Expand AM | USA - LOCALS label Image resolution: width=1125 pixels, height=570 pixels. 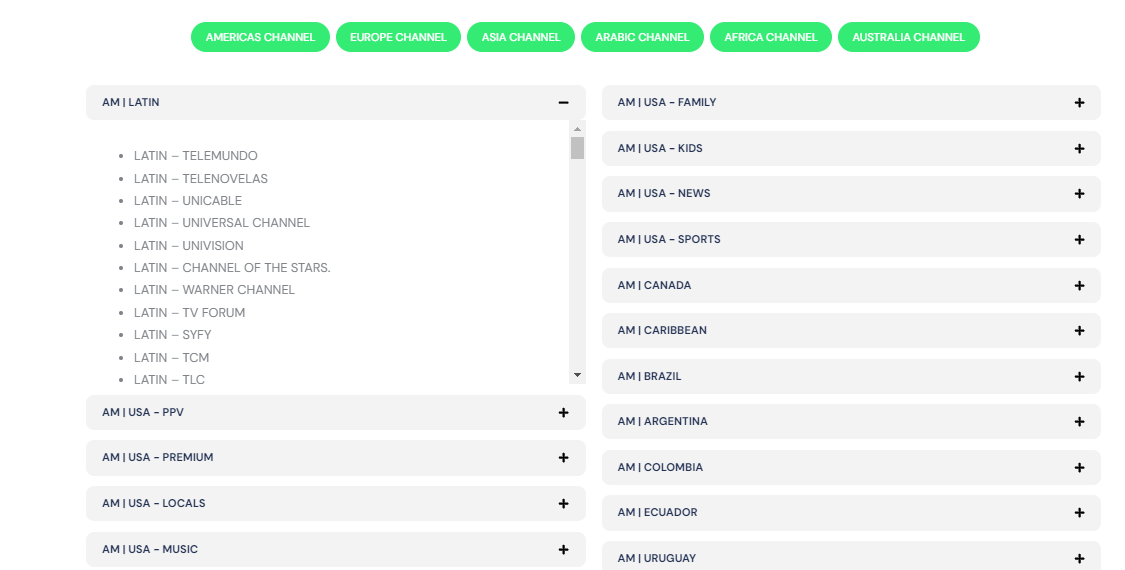click(154, 503)
